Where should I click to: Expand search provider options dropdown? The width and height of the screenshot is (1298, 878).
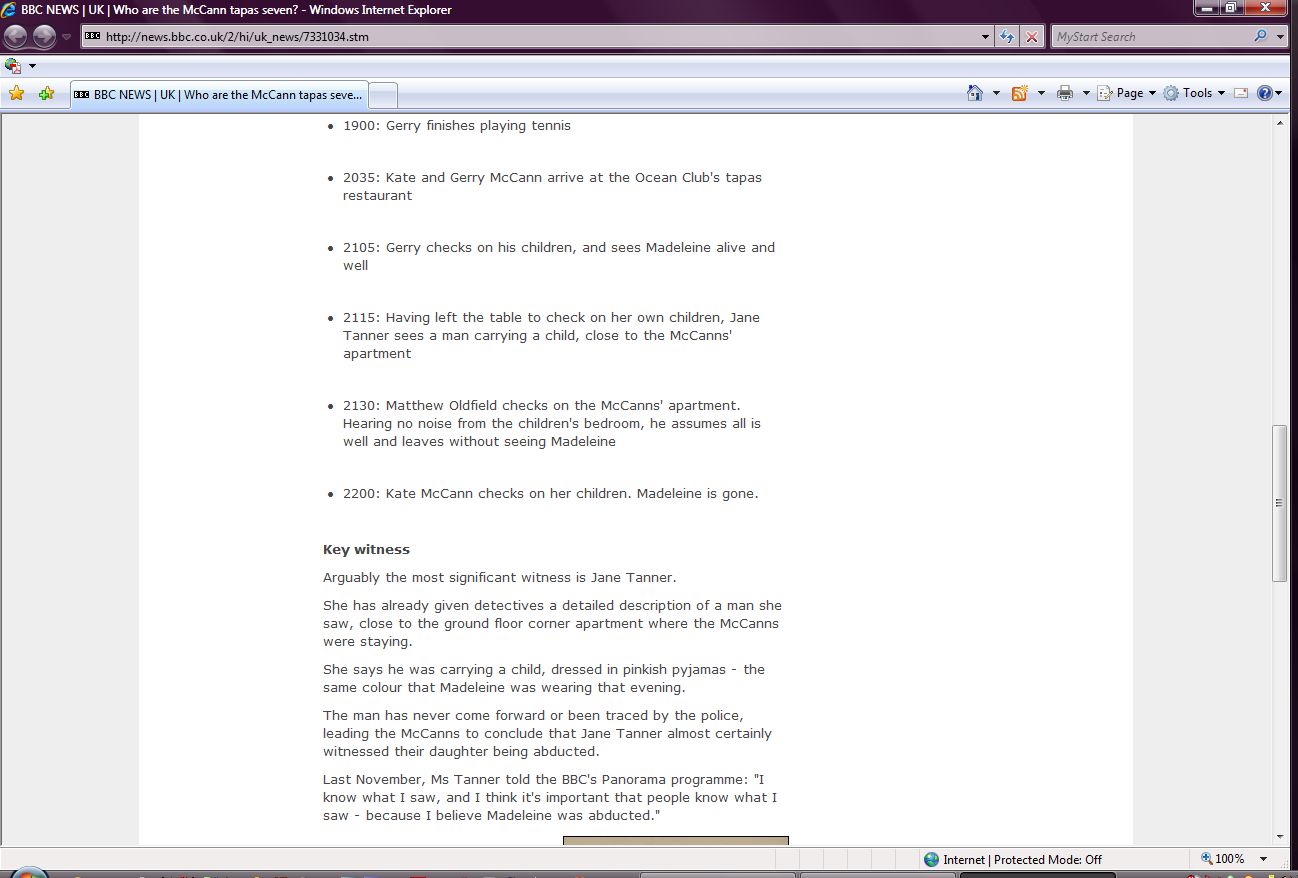1281,37
